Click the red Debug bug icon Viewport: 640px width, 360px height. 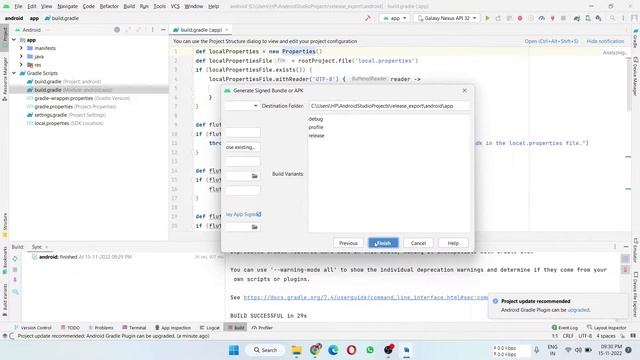(520, 18)
